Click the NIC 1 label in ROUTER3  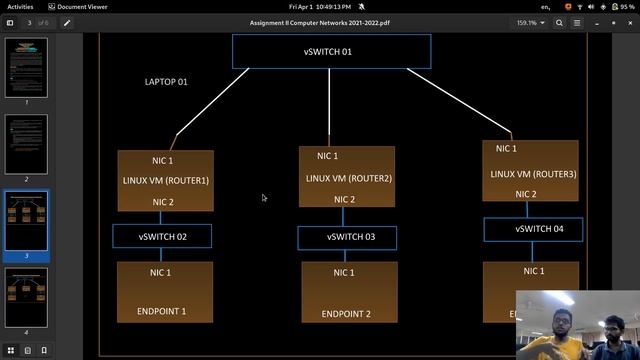tap(506, 149)
